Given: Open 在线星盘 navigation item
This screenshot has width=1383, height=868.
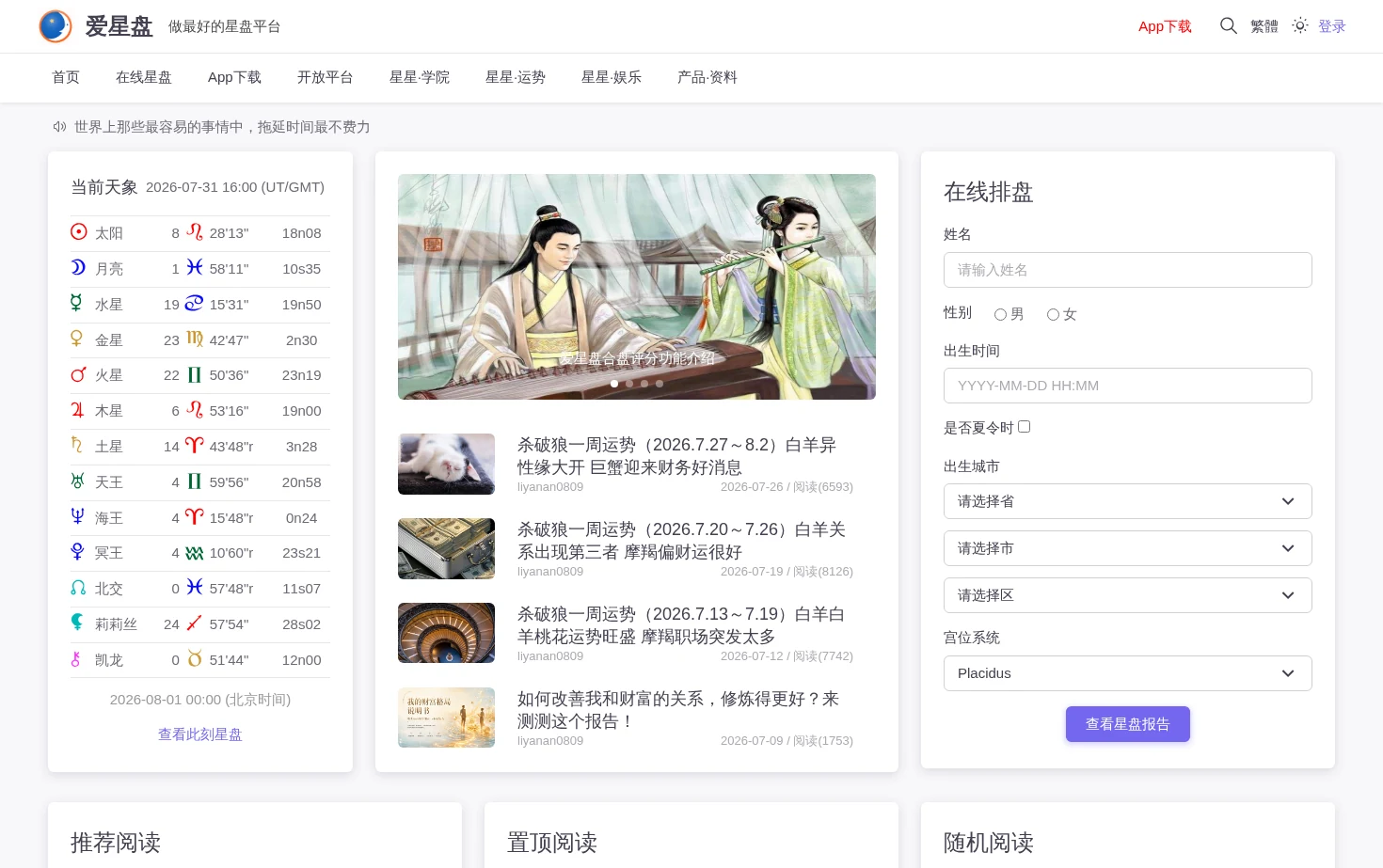Looking at the screenshot, I should [x=144, y=77].
